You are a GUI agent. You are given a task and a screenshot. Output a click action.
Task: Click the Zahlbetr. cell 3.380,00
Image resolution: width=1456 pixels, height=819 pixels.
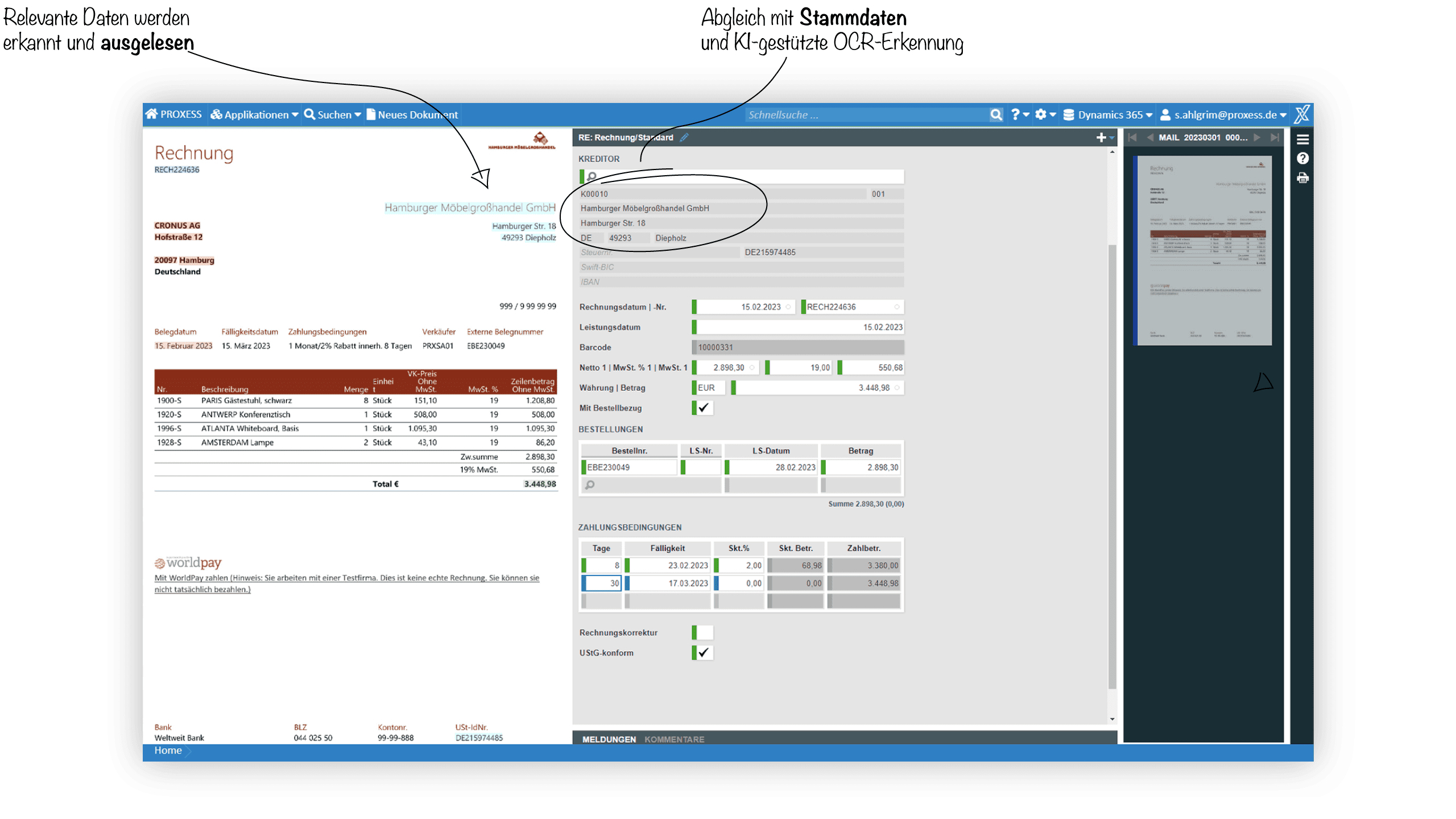864,565
